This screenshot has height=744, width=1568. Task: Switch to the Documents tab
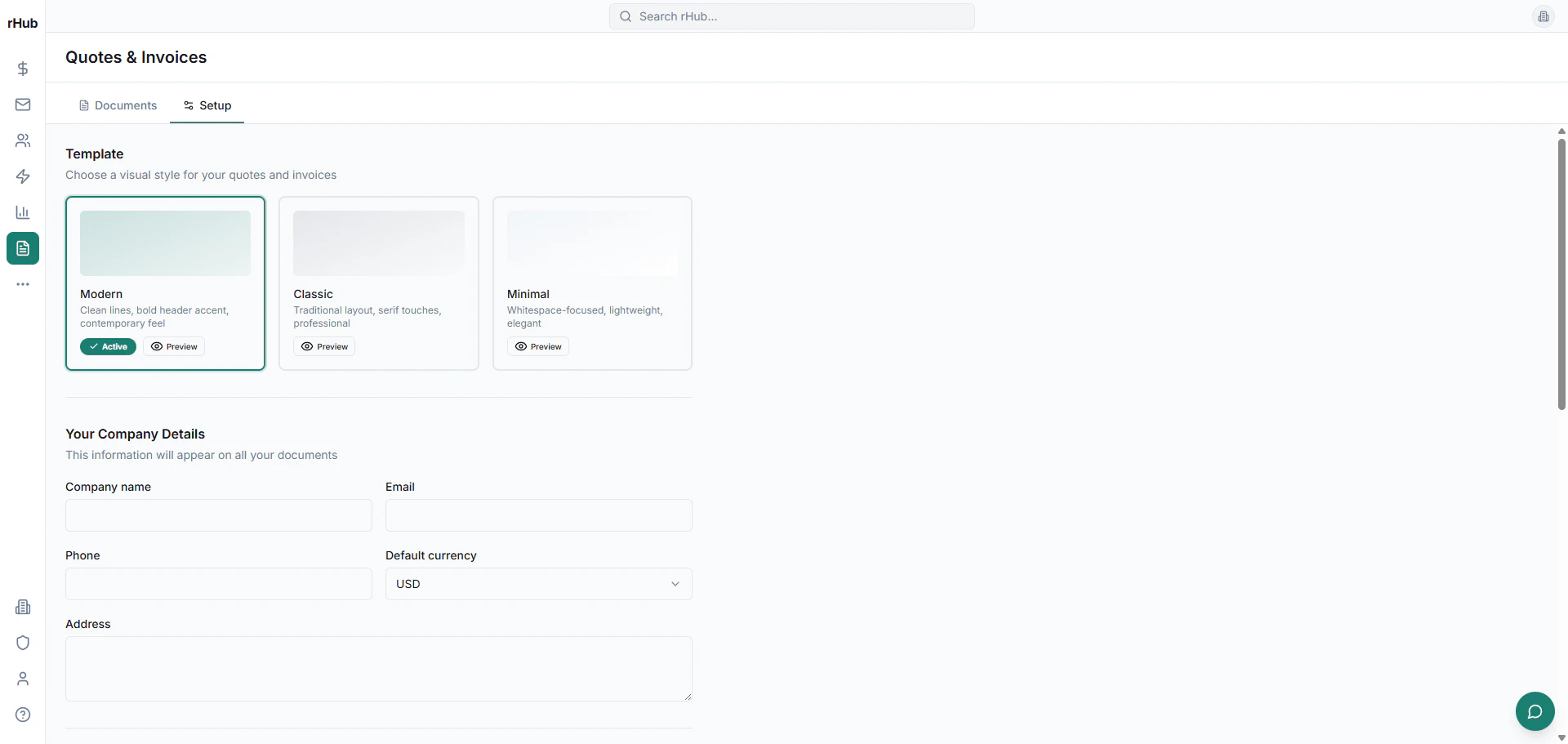[x=118, y=105]
